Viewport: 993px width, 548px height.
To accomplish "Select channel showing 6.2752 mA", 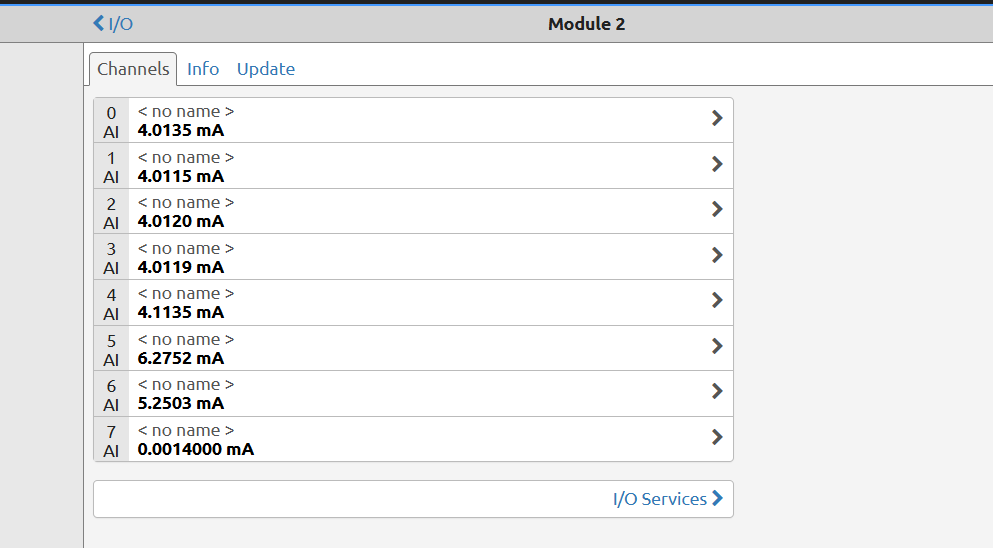I will [x=181, y=358].
